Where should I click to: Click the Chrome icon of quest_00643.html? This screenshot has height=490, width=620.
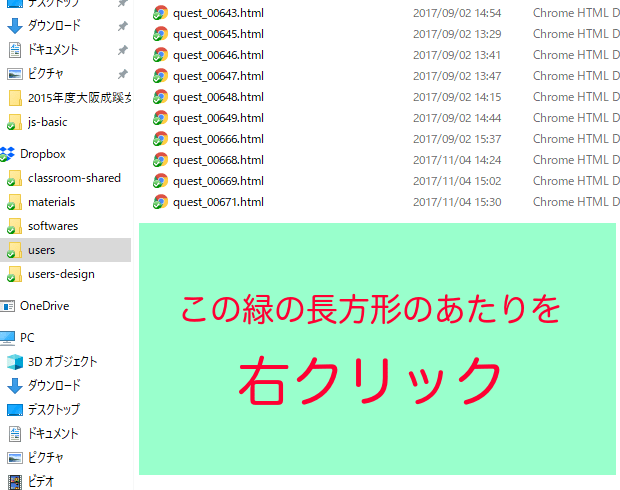pos(160,13)
